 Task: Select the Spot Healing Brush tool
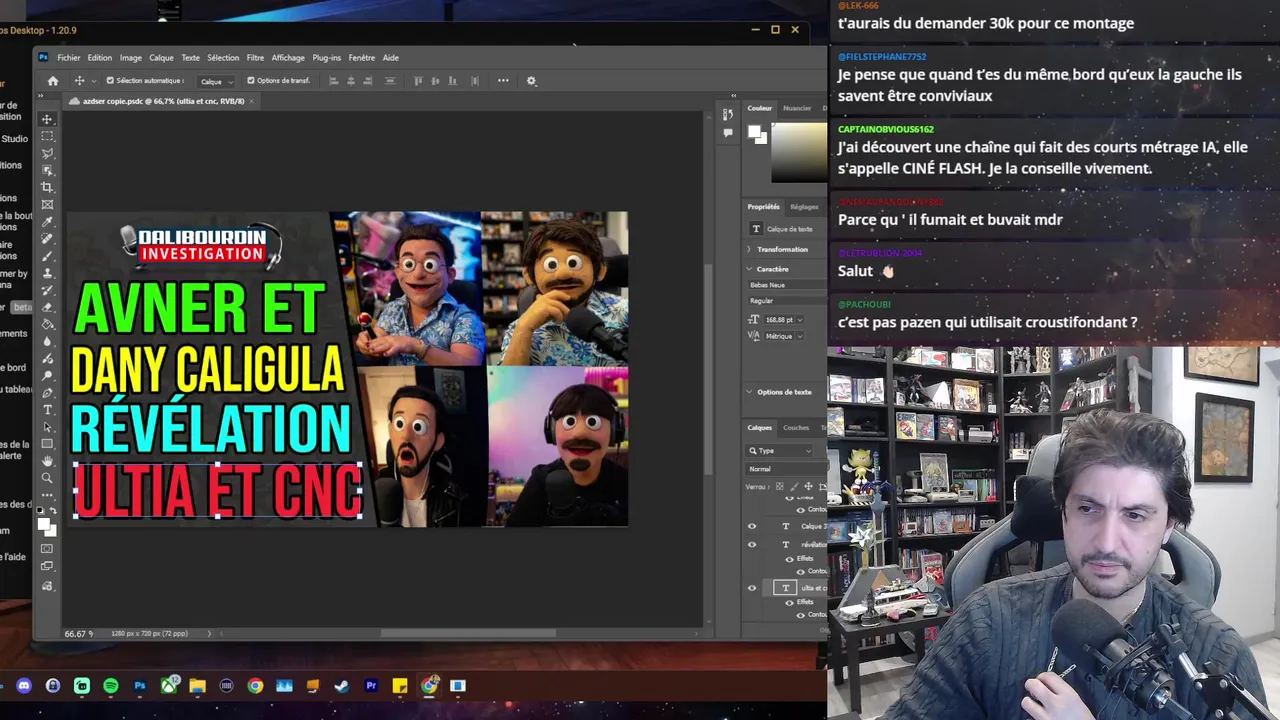[x=47, y=238]
